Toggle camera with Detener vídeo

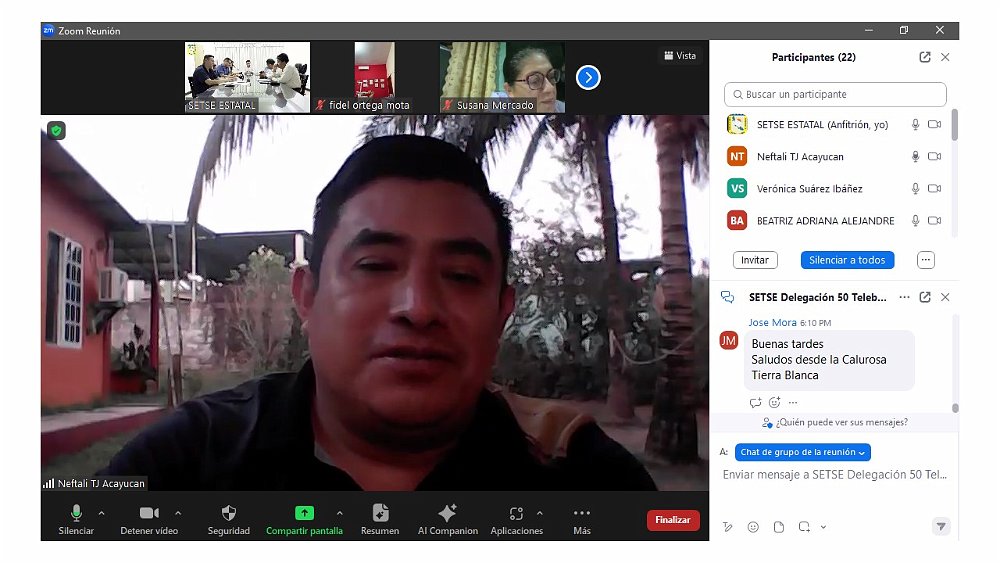149,513
